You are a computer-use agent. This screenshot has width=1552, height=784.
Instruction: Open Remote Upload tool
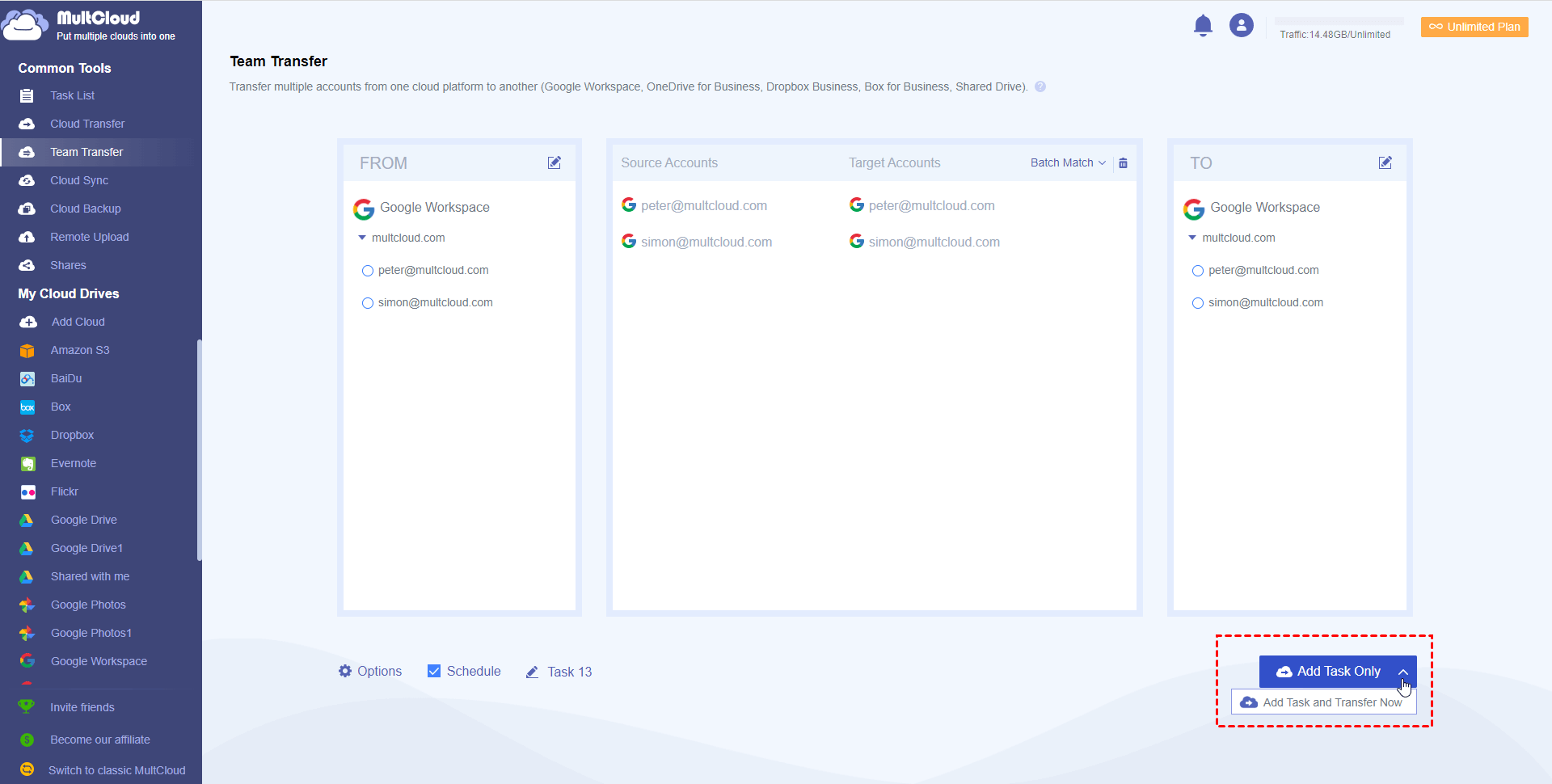[90, 237]
